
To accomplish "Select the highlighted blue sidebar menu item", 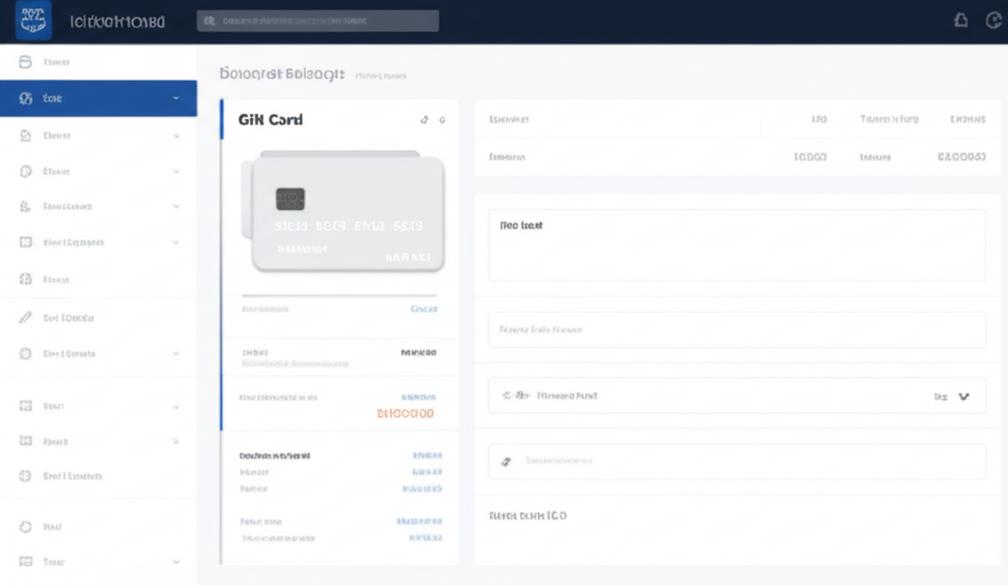I will coord(98,98).
